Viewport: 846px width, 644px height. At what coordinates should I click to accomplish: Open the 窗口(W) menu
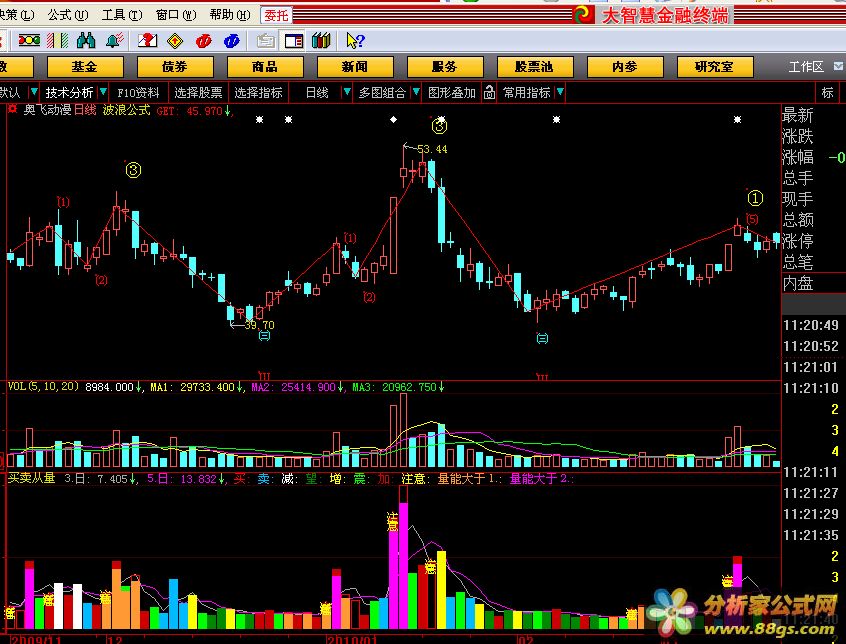point(176,15)
